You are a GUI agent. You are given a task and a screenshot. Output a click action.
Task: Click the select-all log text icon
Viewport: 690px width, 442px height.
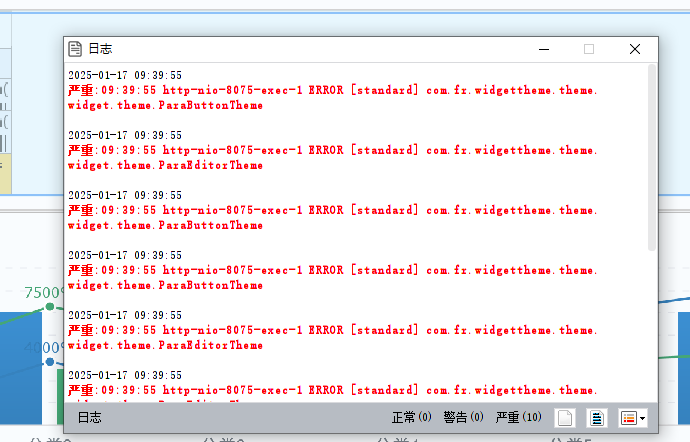tap(597, 418)
